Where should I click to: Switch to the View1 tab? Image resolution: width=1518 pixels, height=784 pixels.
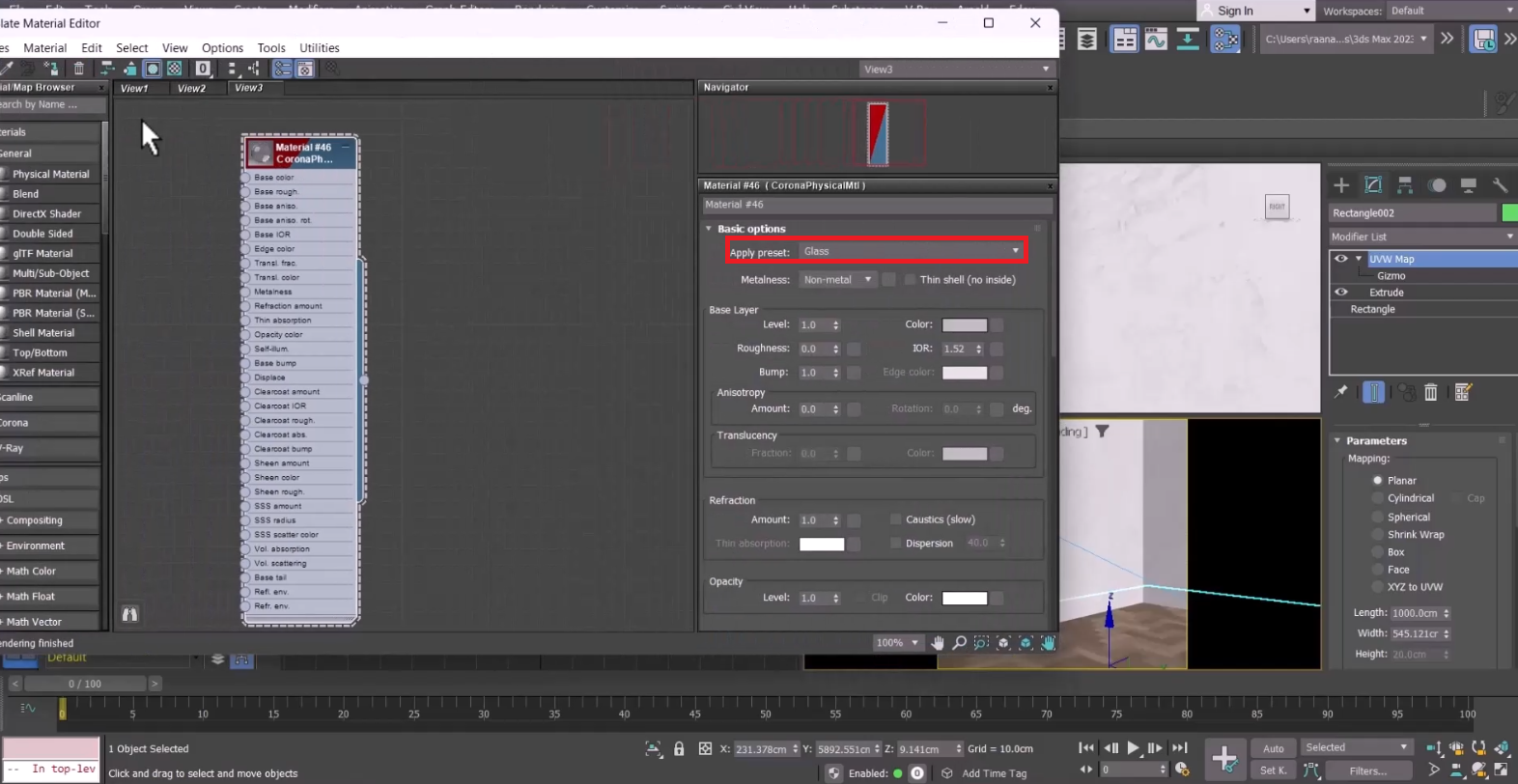click(135, 88)
